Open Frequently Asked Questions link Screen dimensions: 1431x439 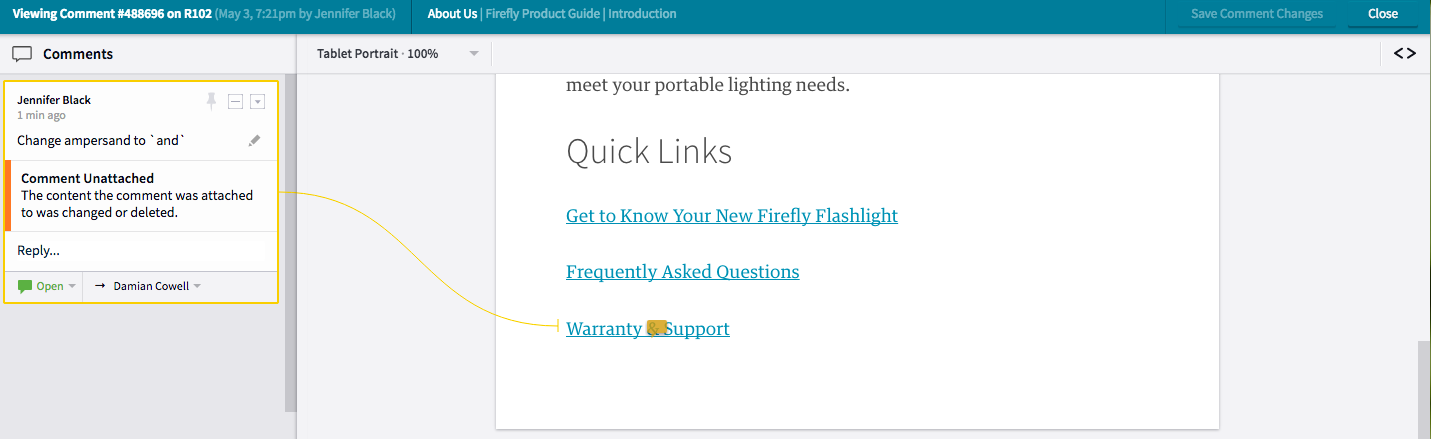click(682, 272)
